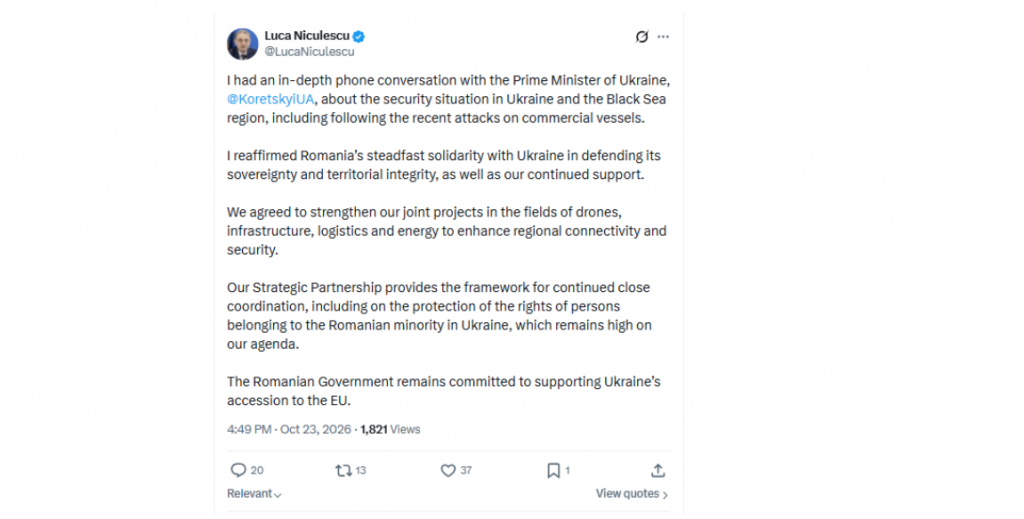Share the post via the upload icon
This screenshot has width=1024, height=519.
tap(658, 470)
